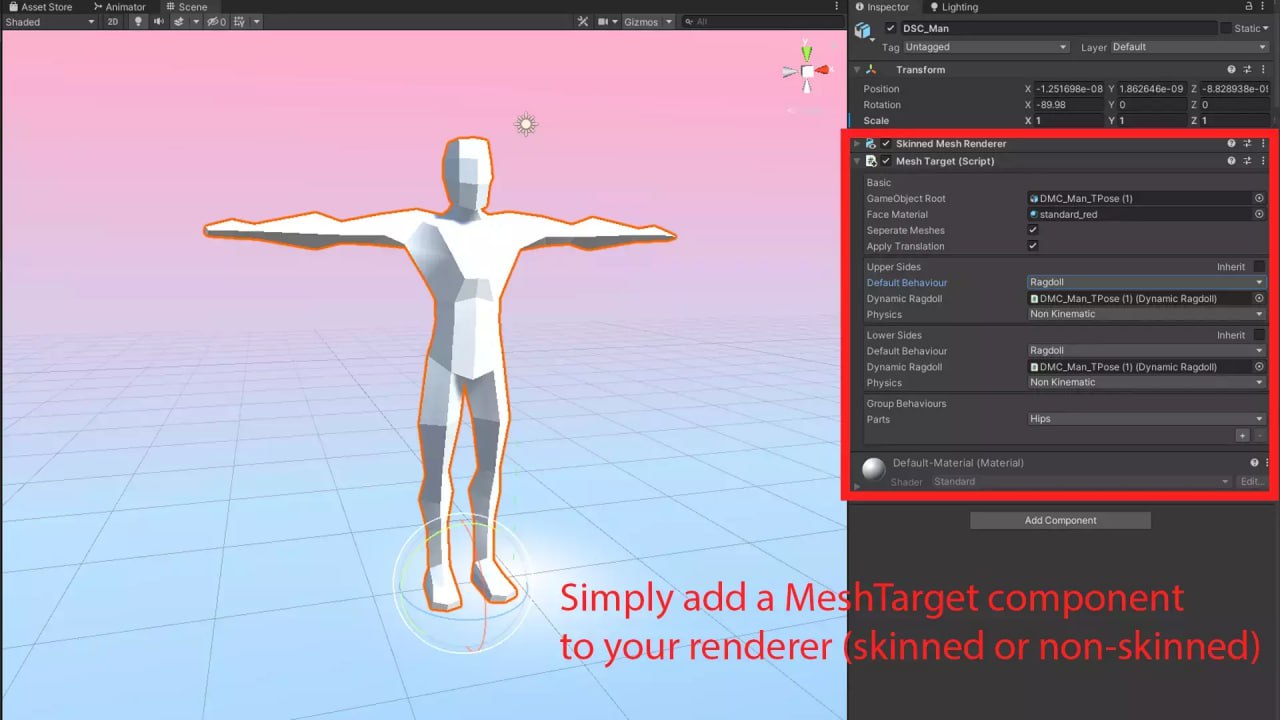Uncheck the Seperate Meshes checkbox

click(1031, 230)
